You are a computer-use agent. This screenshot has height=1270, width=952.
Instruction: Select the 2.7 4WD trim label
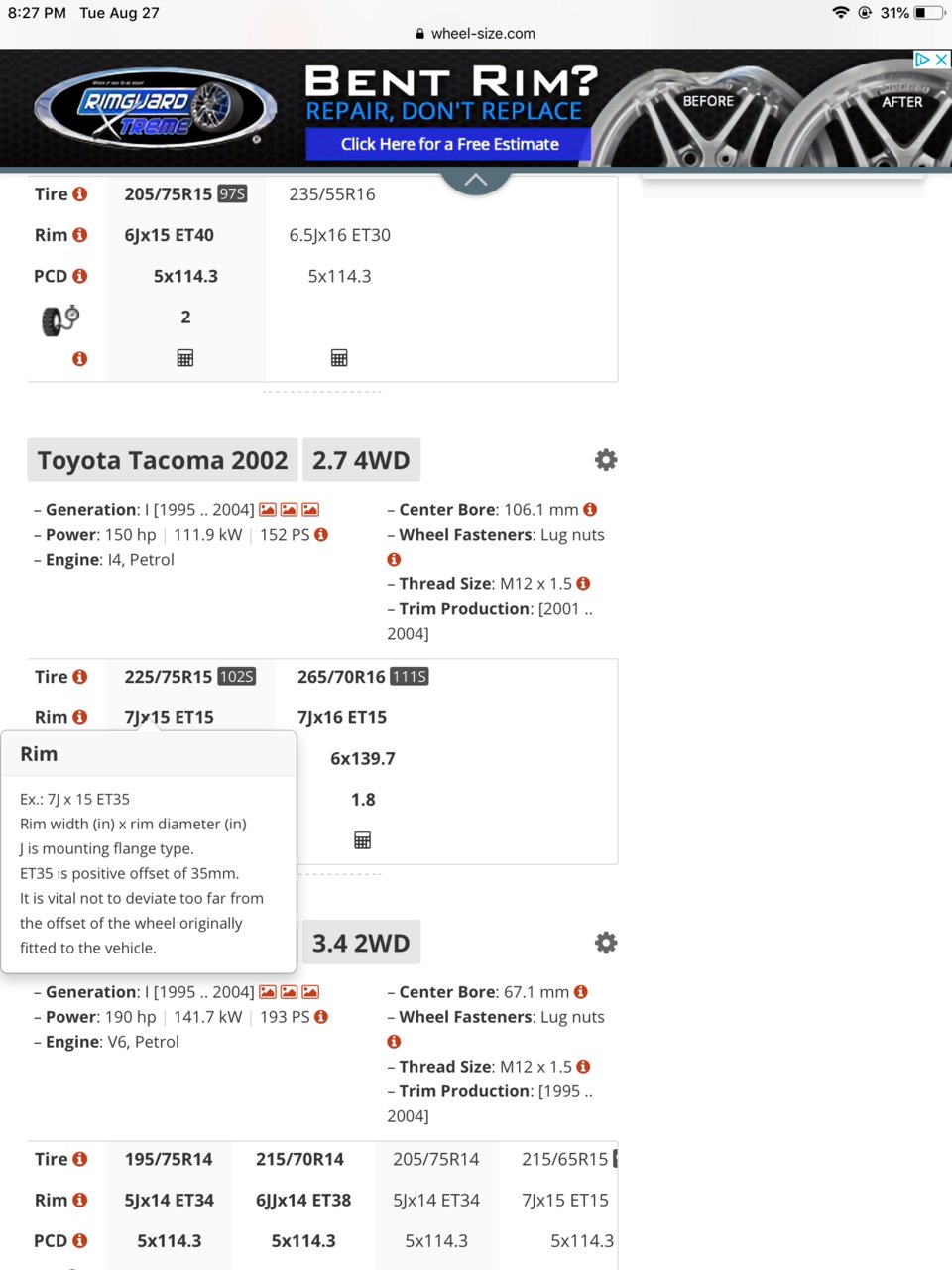tap(361, 460)
